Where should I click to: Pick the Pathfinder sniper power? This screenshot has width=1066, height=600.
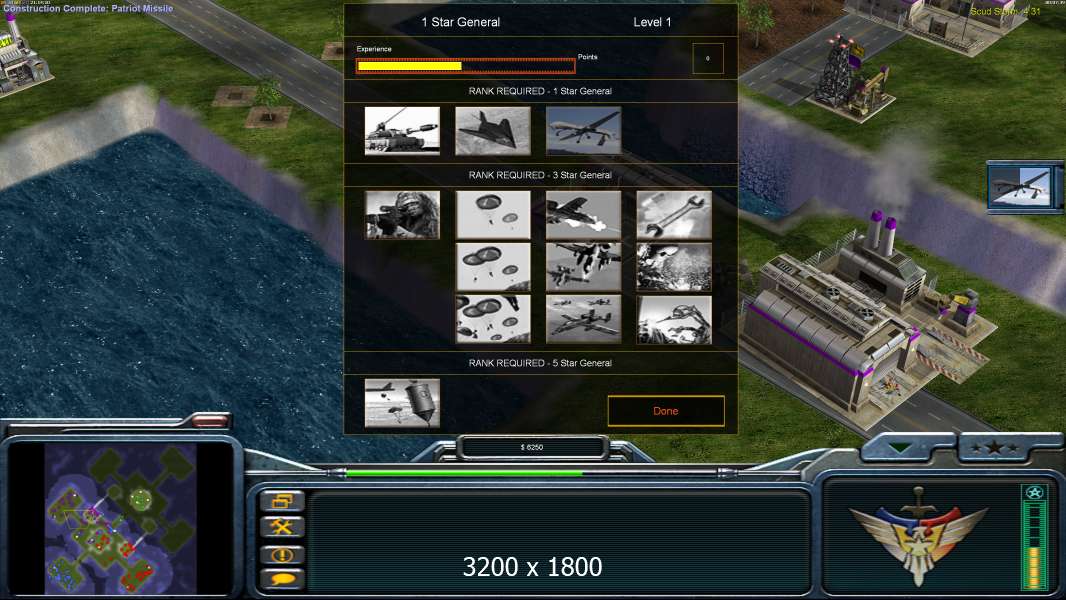pyautogui.click(x=402, y=215)
